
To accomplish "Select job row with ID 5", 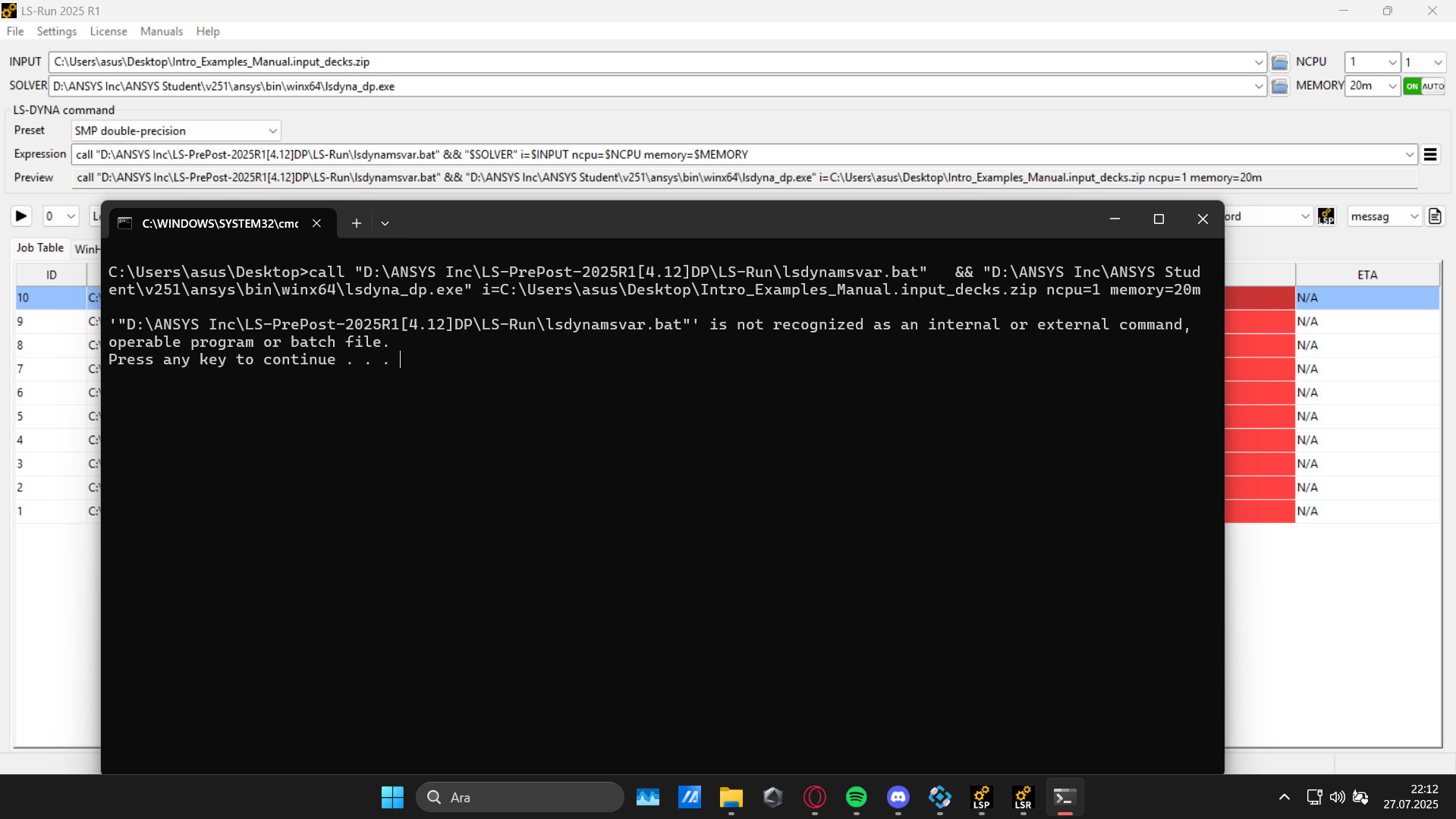I will 51,416.
